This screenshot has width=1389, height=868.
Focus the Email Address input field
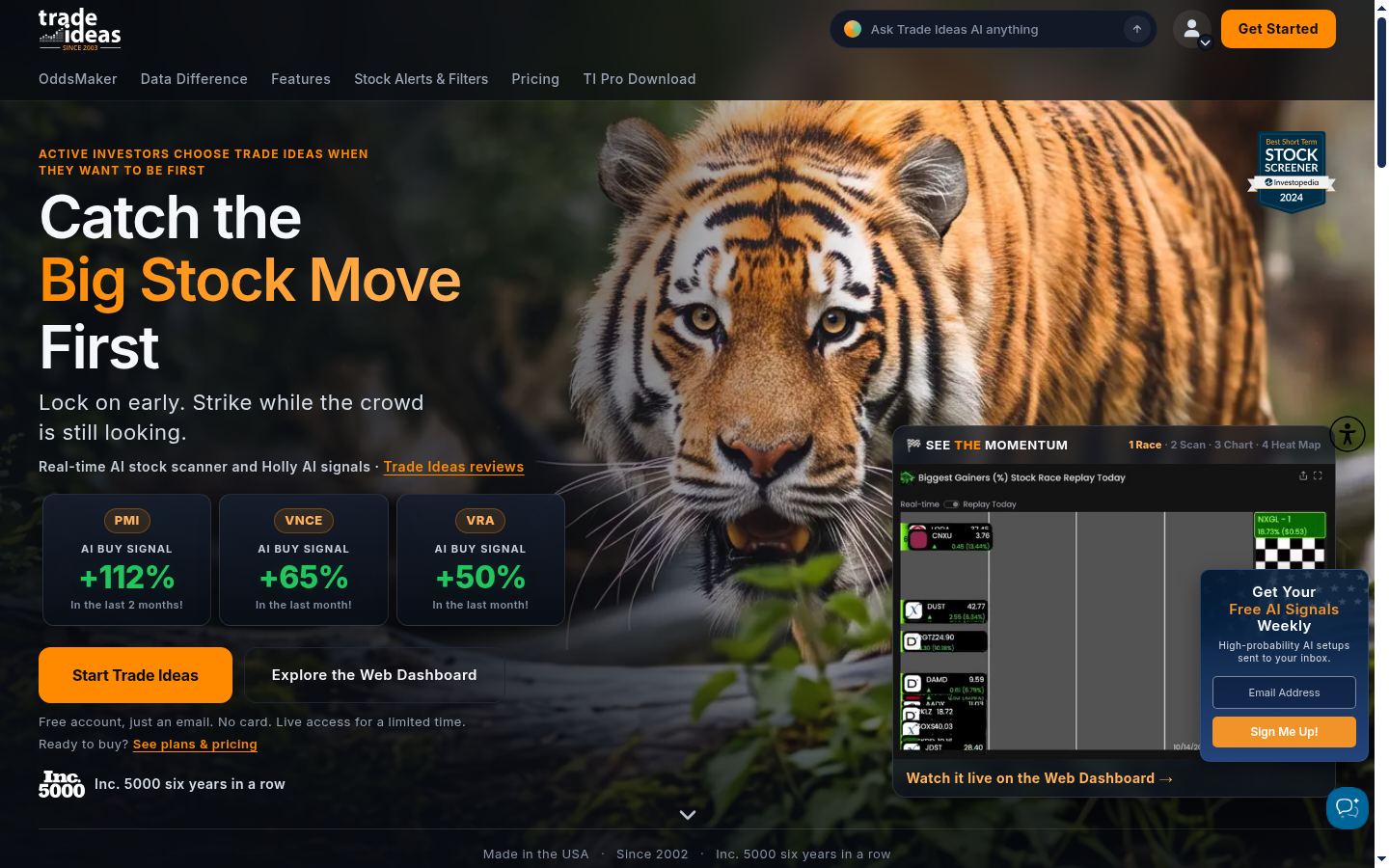pyautogui.click(x=1284, y=692)
